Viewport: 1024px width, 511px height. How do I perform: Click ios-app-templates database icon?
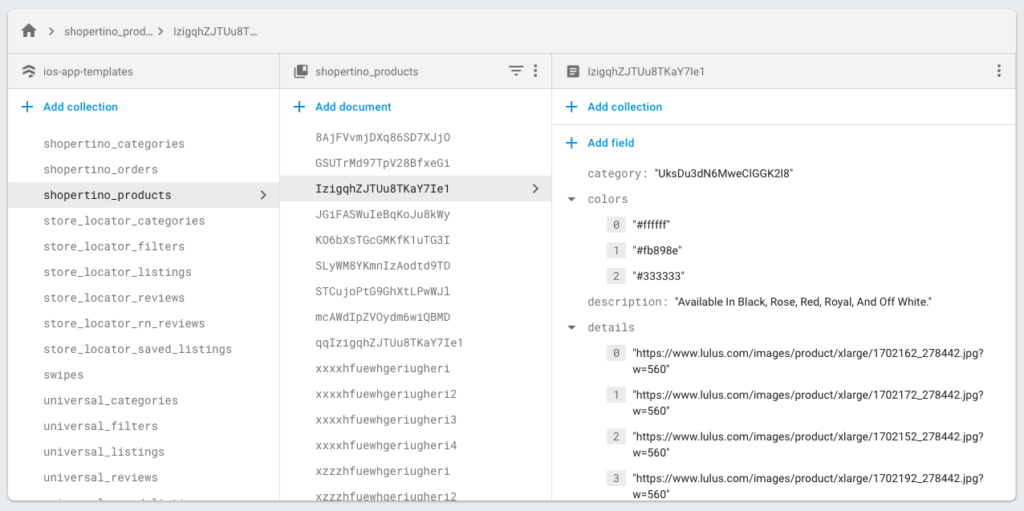coord(27,72)
